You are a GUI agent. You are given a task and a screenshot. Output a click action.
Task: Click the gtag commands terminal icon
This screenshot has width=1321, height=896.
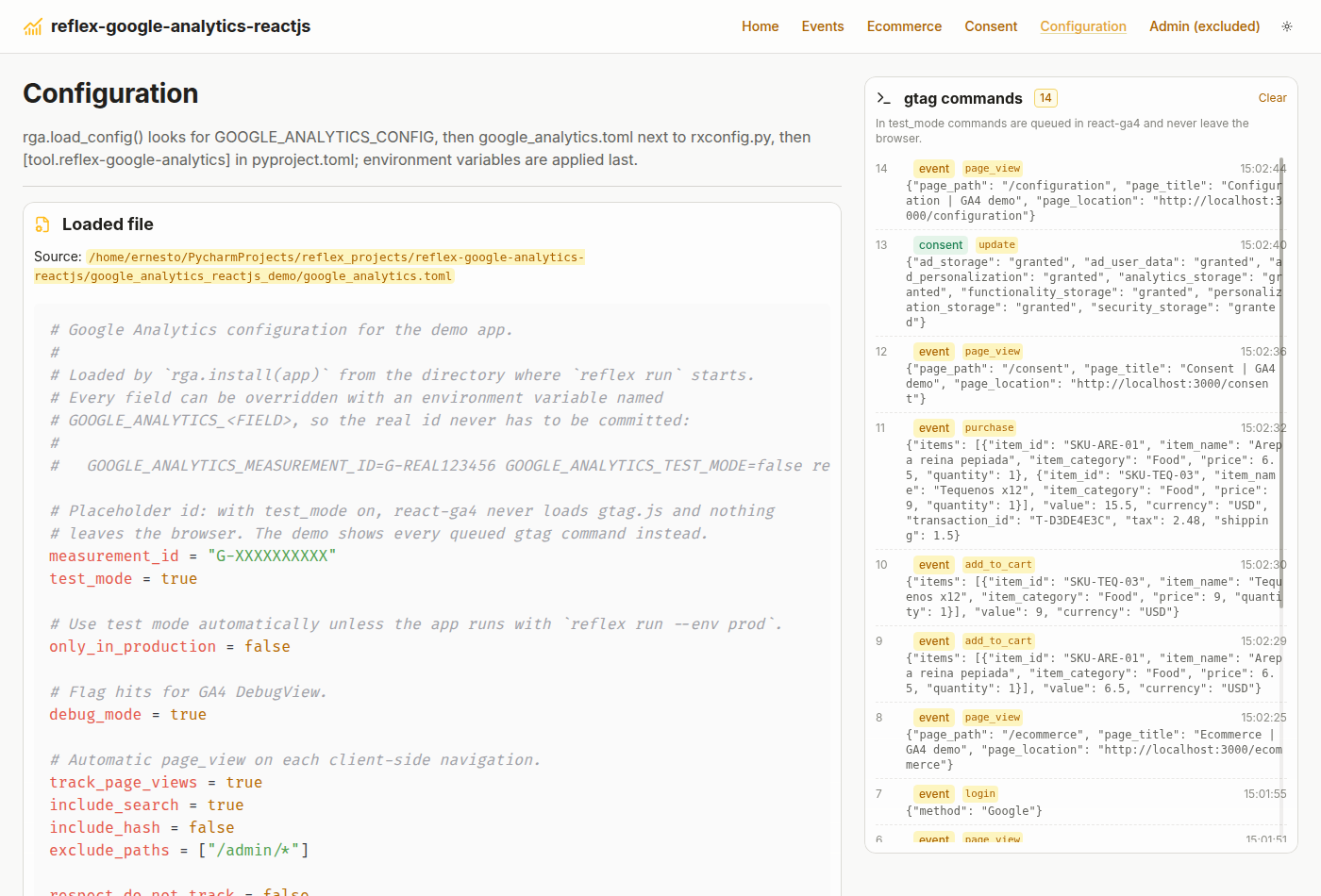click(884, 98)
